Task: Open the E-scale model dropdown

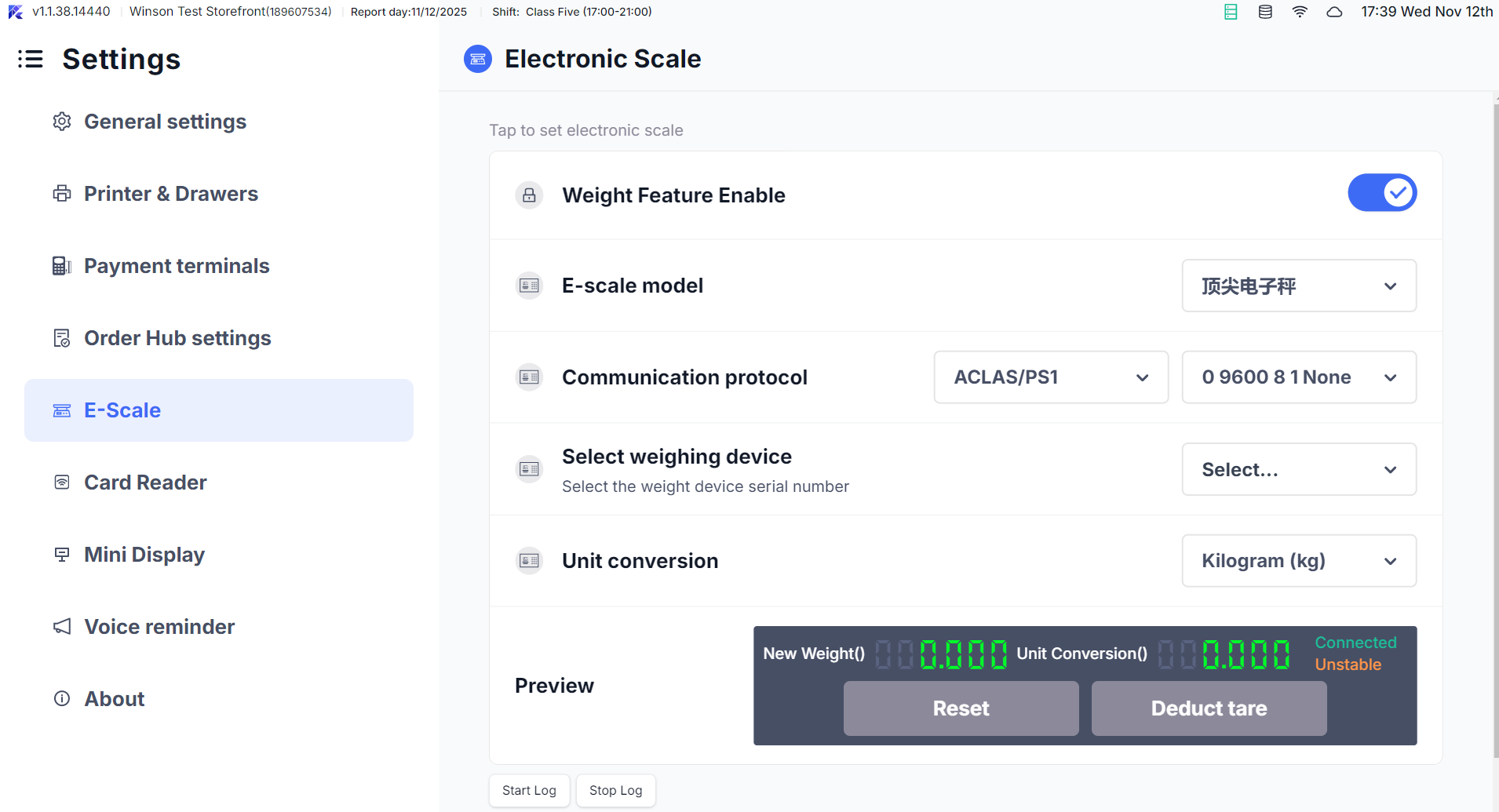Action: tap(1299, 286)
